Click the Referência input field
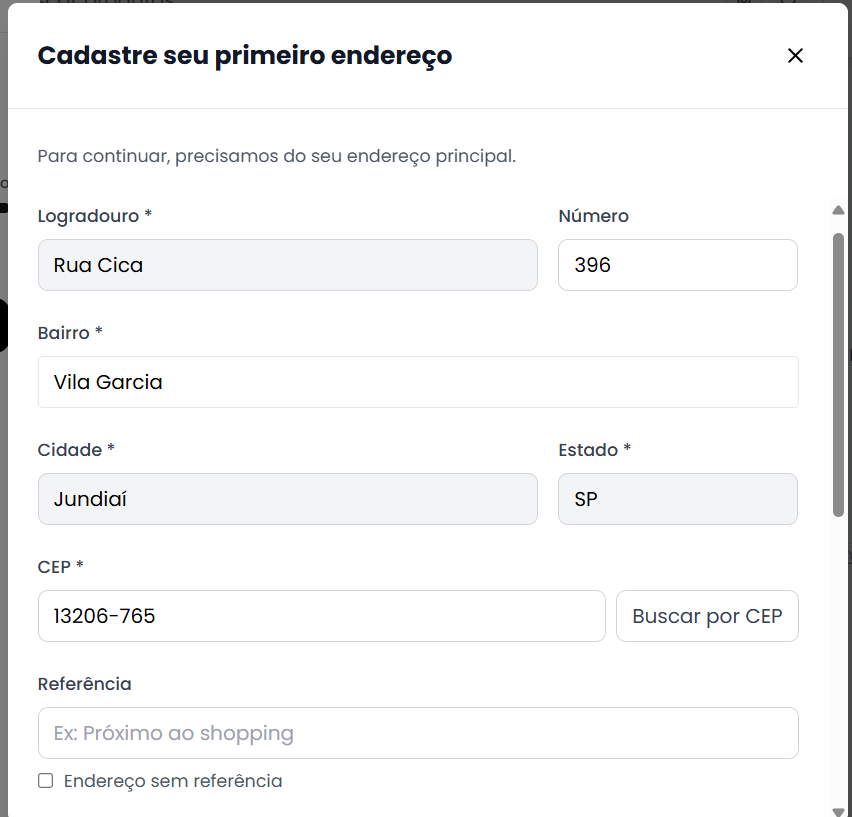852x817 pixels. 418,733
